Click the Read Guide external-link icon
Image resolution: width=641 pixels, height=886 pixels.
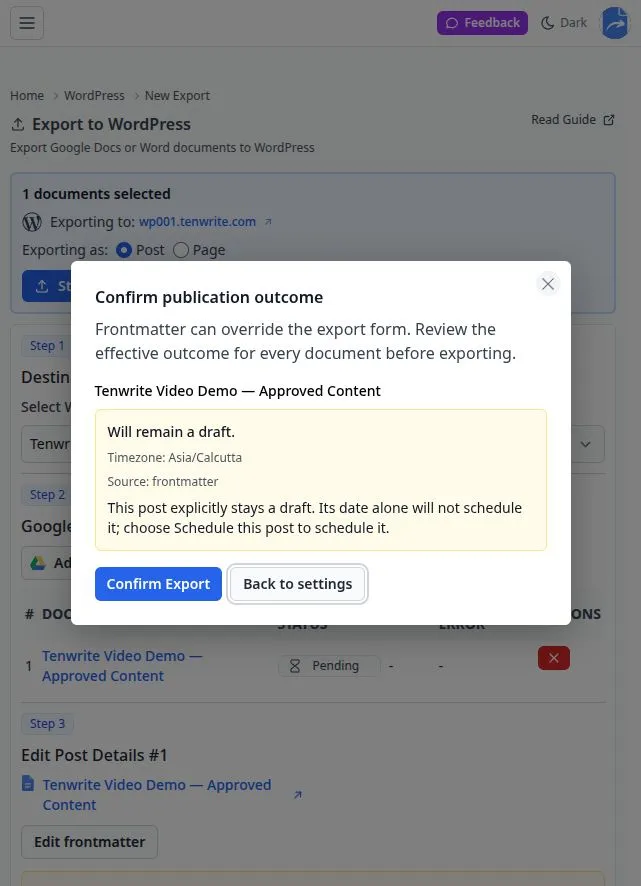click(x=608, y=120)
